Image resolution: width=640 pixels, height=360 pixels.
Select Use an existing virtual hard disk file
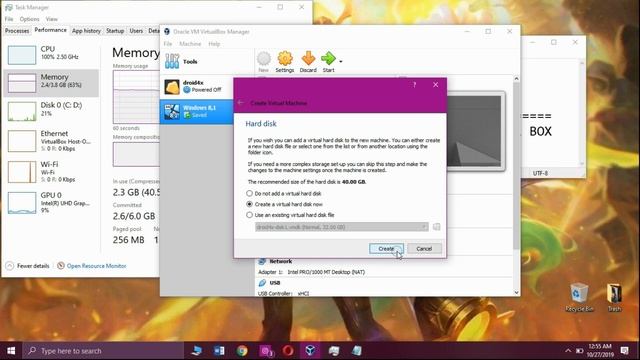tap(290, 215)
